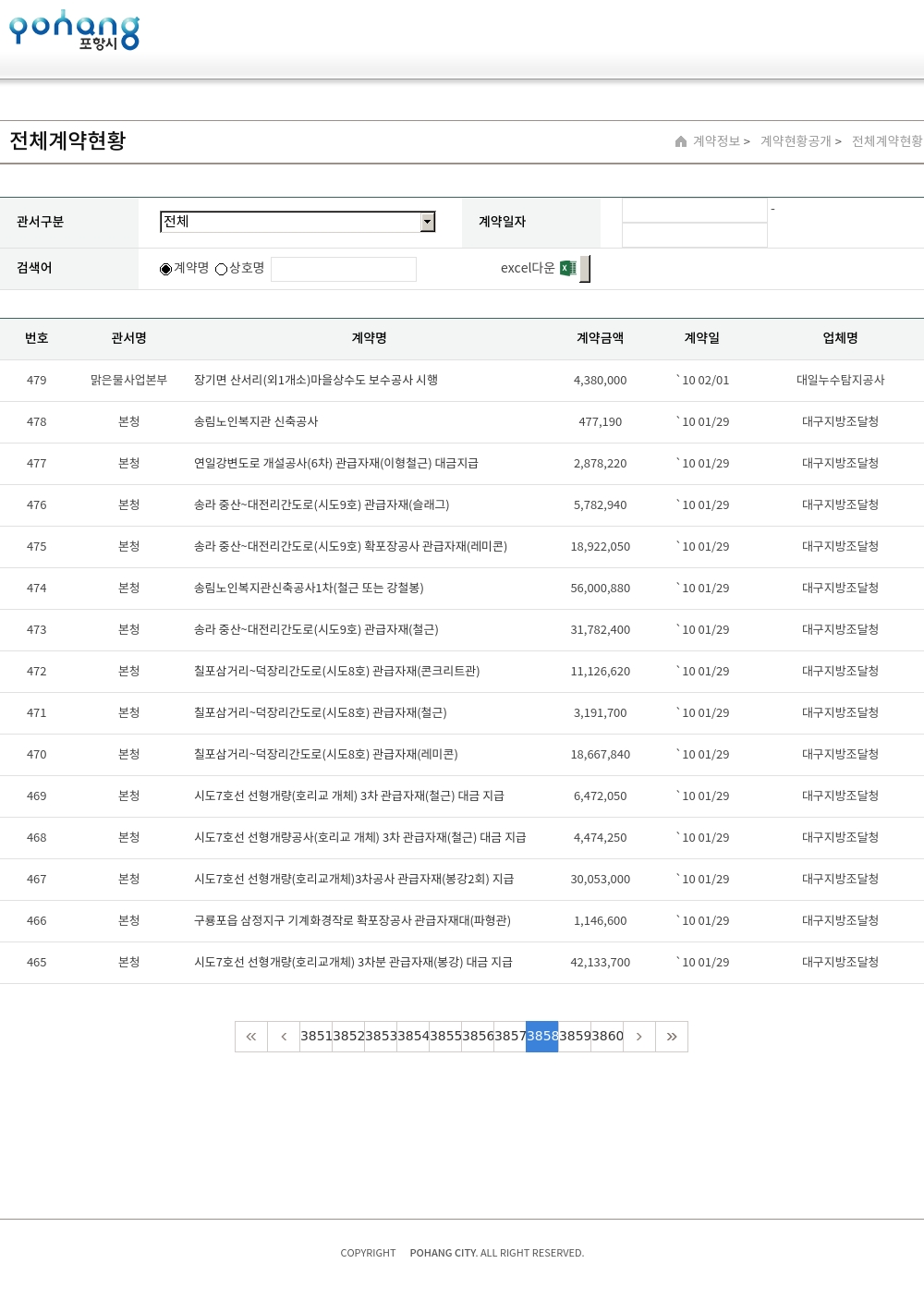Click the home icon in breadcrumb
The image size is (924, 1312).
click(x=681, y=141)
